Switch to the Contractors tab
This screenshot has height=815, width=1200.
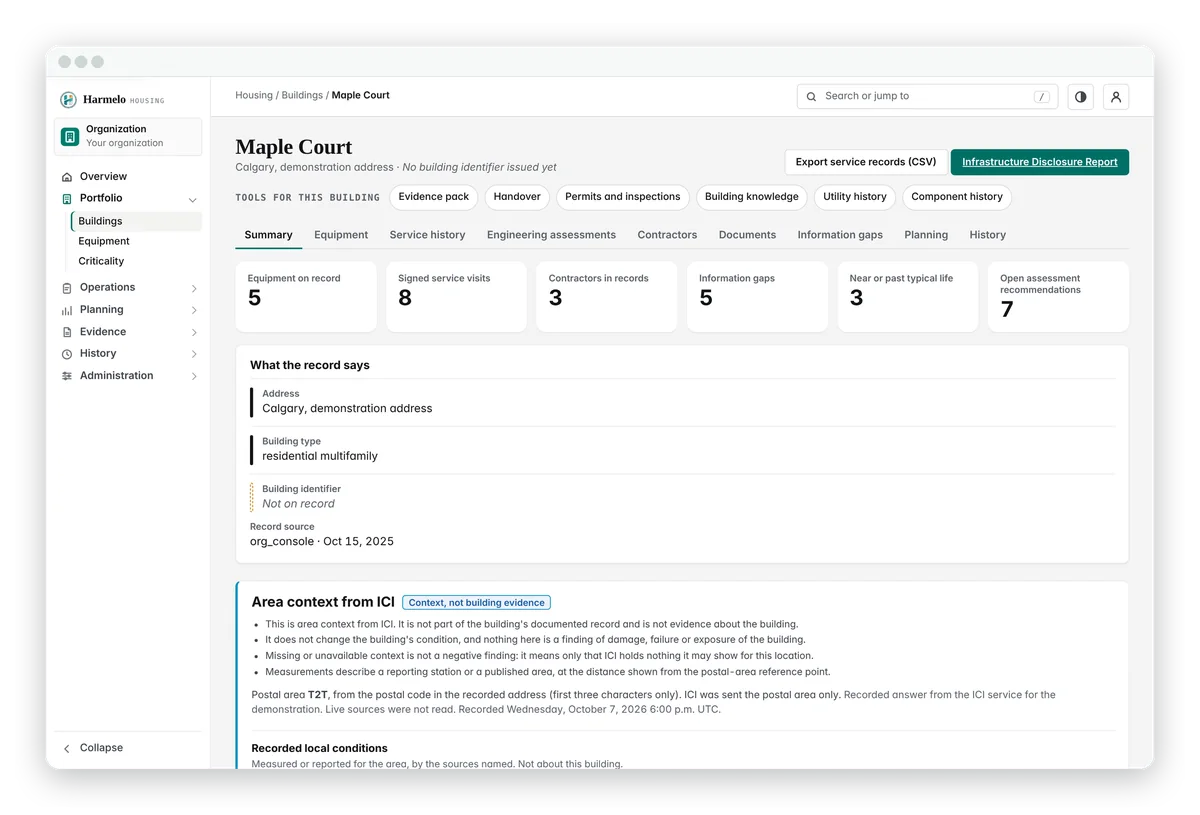[667, 235]
